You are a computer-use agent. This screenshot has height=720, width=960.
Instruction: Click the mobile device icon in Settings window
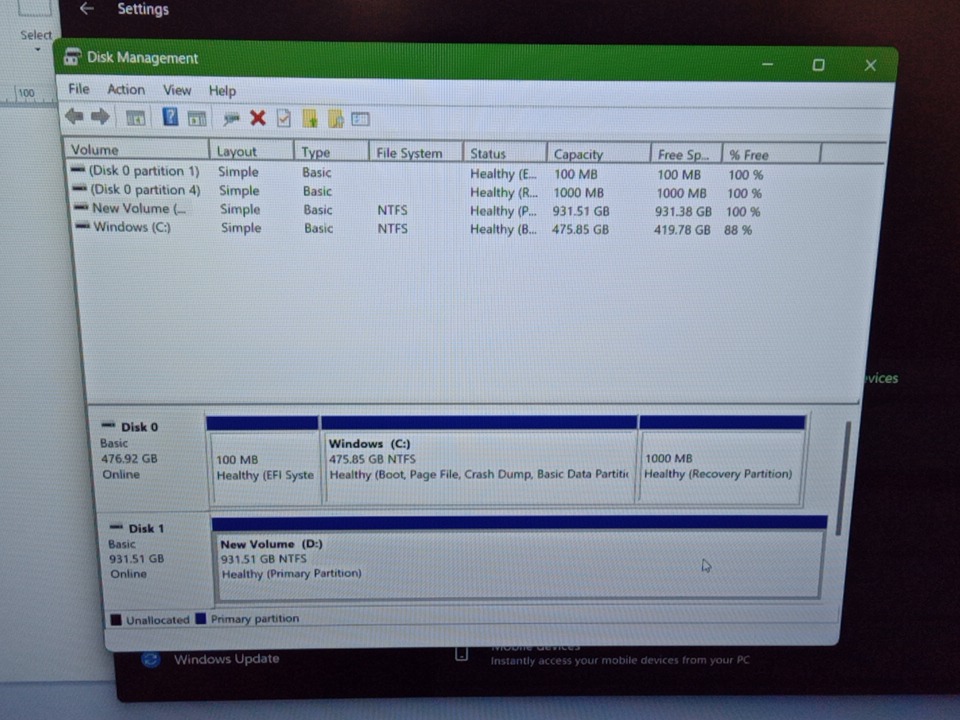coord(462,654)
